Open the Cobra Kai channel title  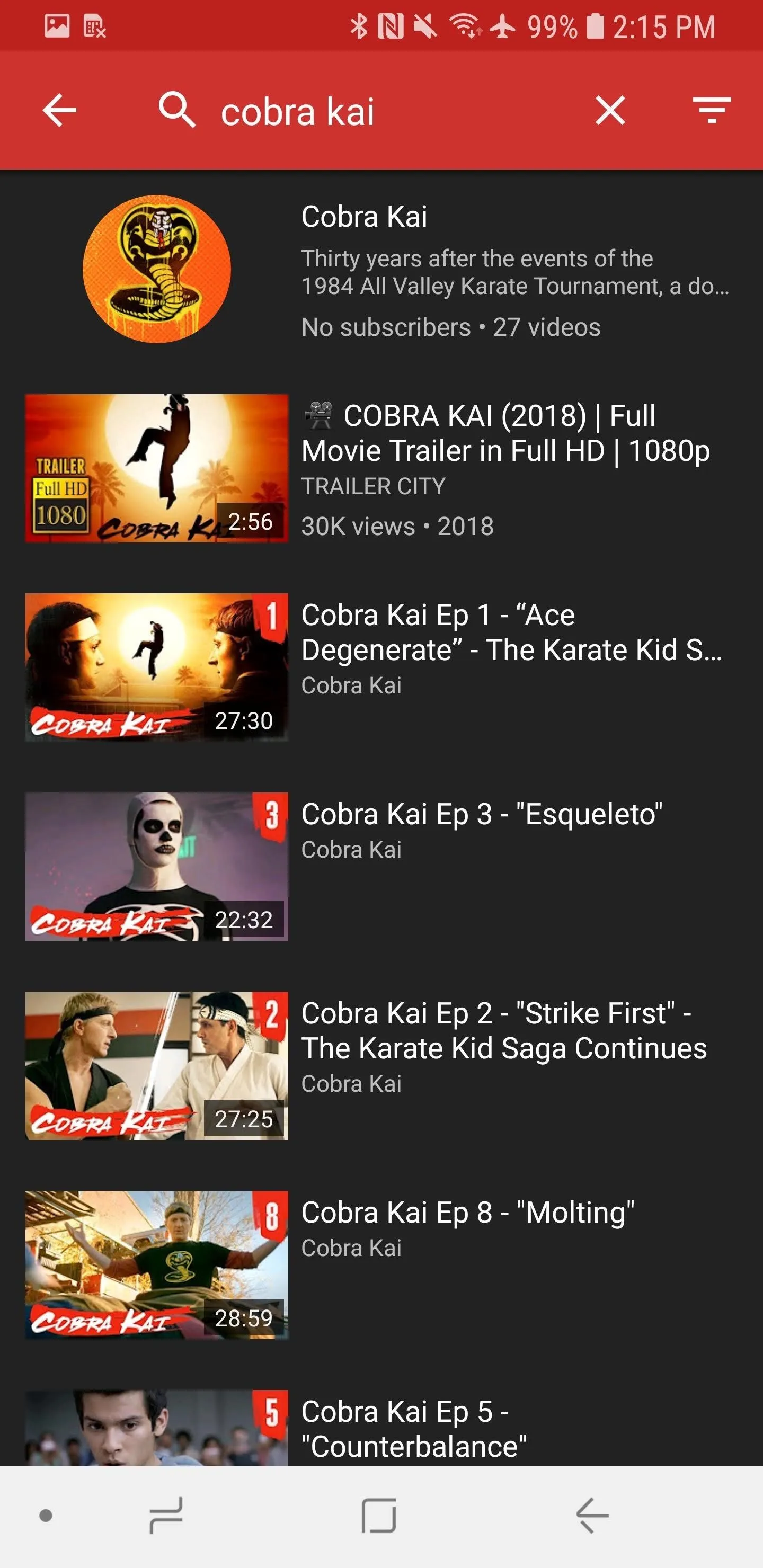(x=364, y=217)
